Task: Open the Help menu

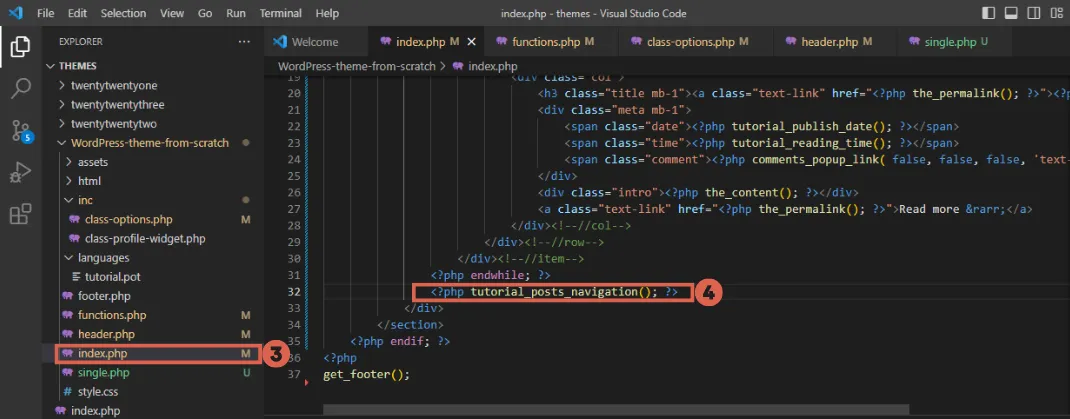Action: pos(327,13)
